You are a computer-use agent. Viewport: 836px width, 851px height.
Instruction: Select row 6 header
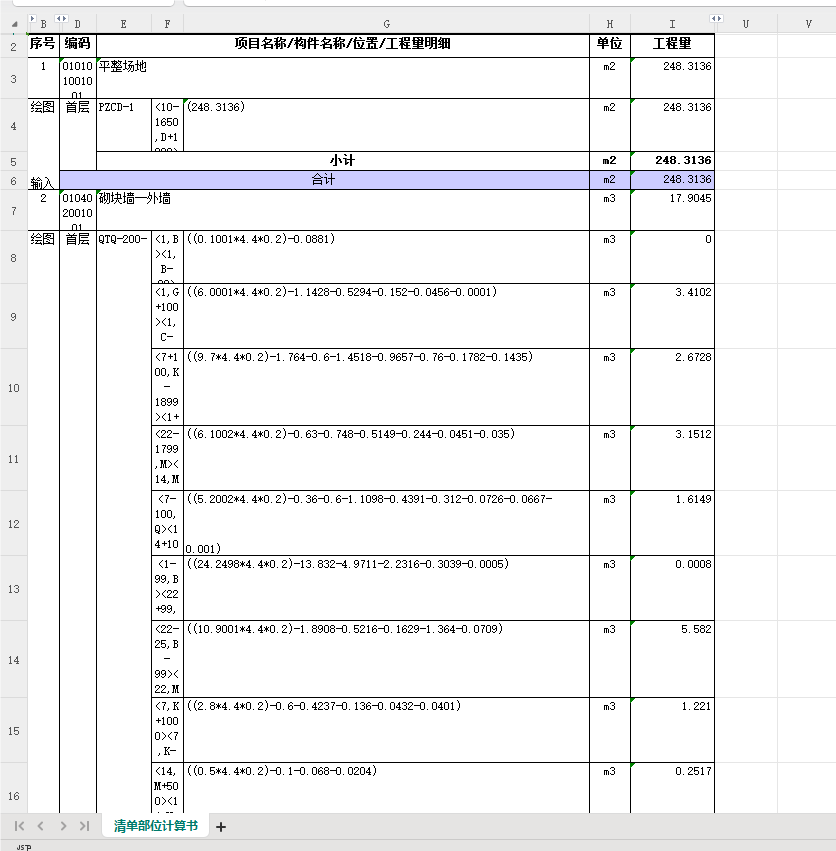[14, 181]
